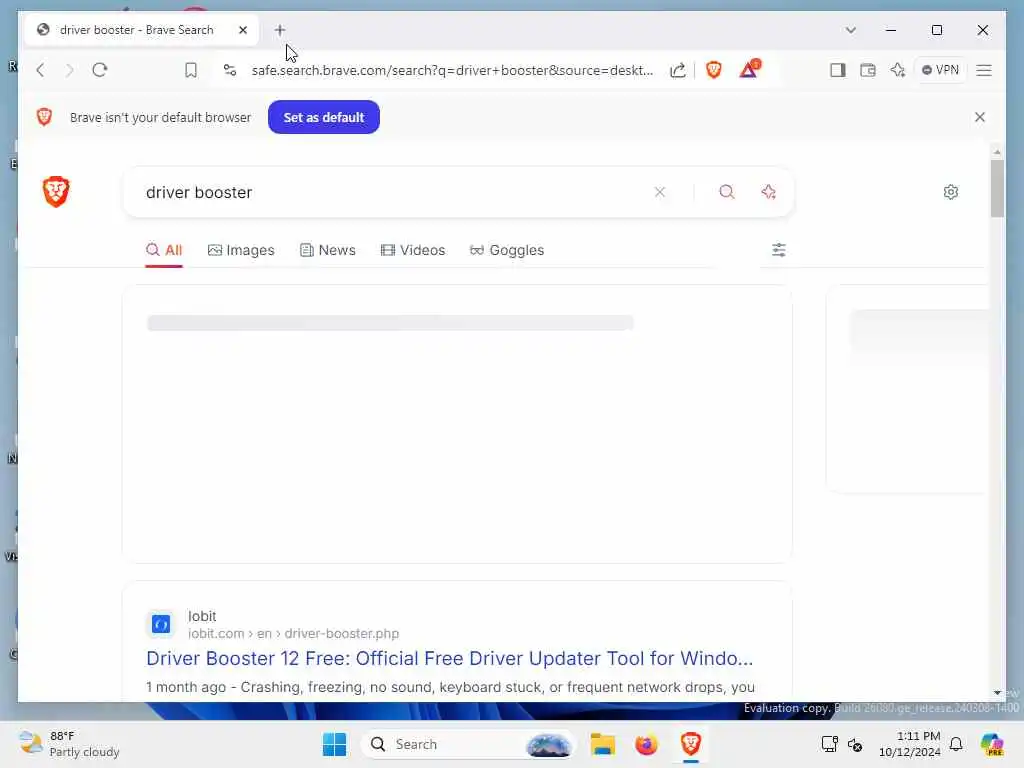Switch to Images results
The width and height of the screenshot is (1024, 768).
click(241, 250)
